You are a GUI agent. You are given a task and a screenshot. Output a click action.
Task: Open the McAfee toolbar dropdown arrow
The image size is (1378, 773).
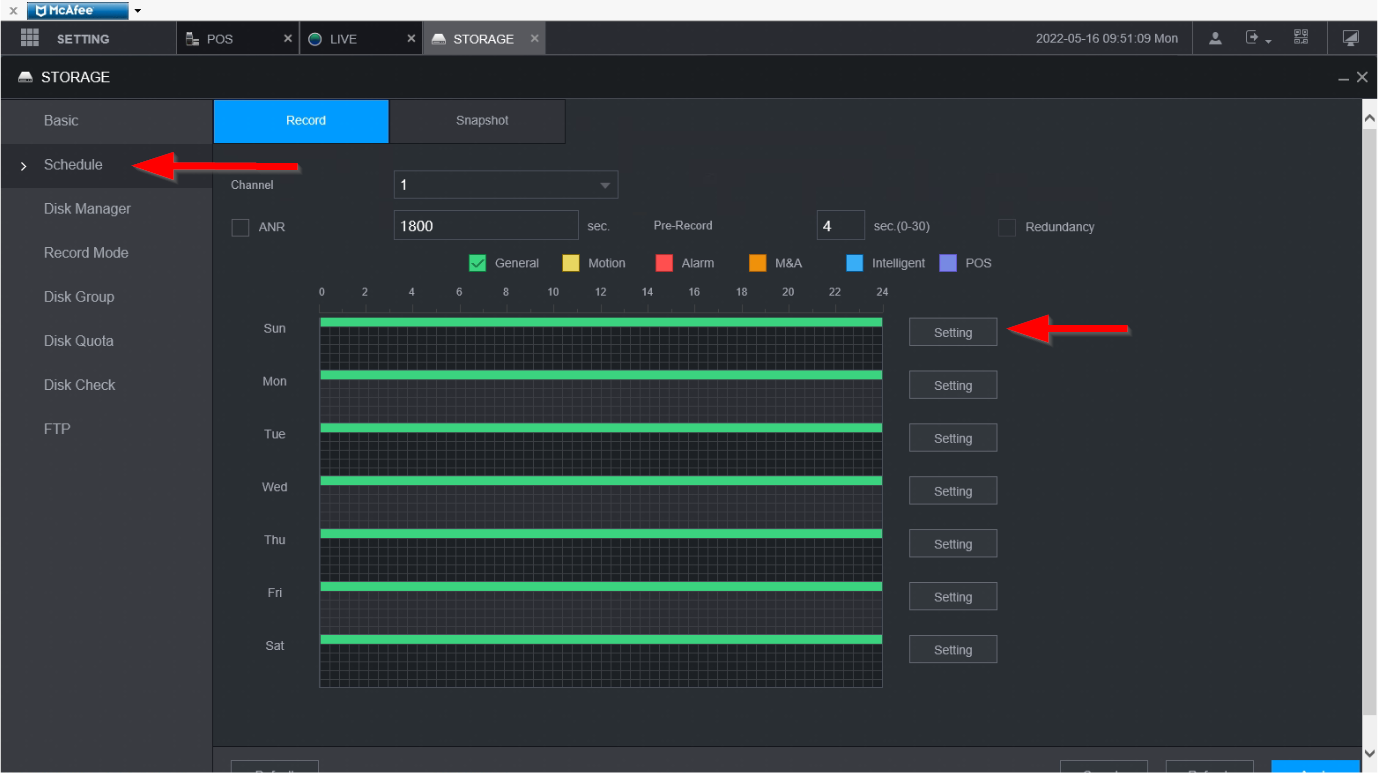coord(137,11)
